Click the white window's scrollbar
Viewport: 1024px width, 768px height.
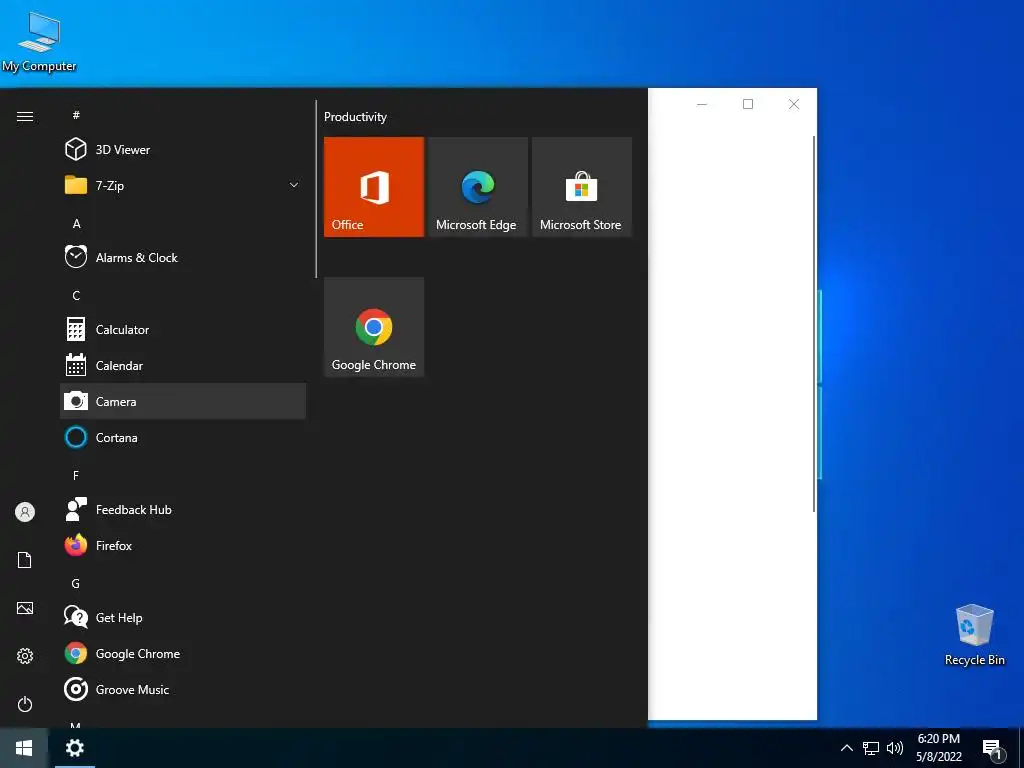pos(814,324)
